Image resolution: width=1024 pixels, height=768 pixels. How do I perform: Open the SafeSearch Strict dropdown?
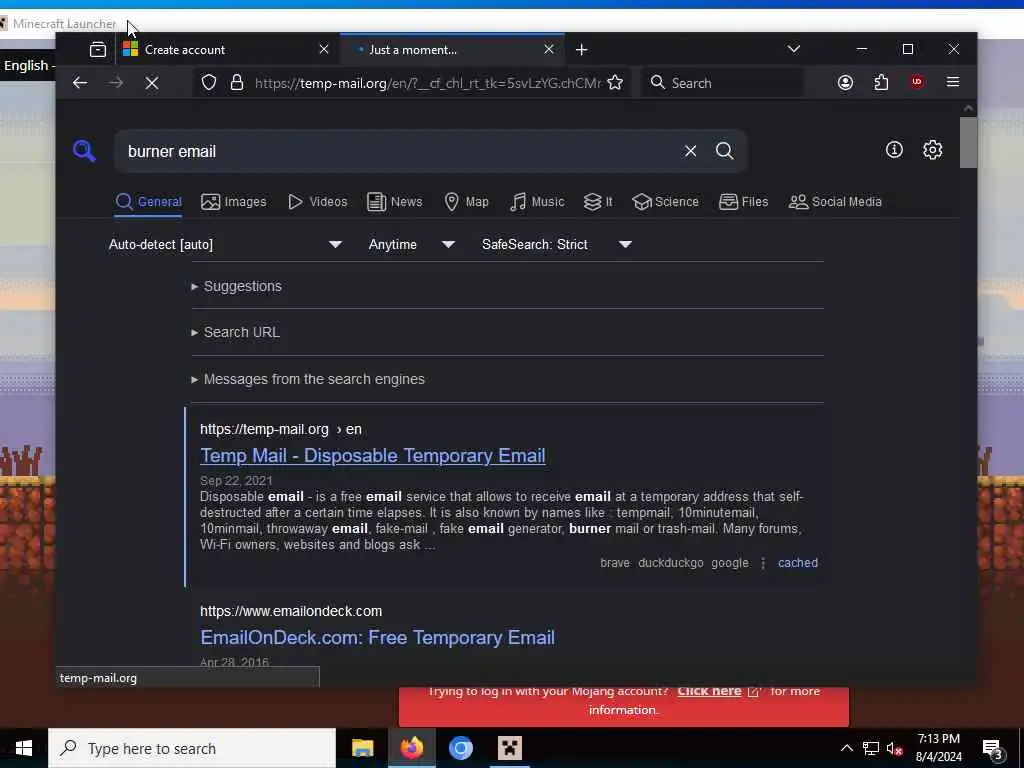tap(556, 244)
